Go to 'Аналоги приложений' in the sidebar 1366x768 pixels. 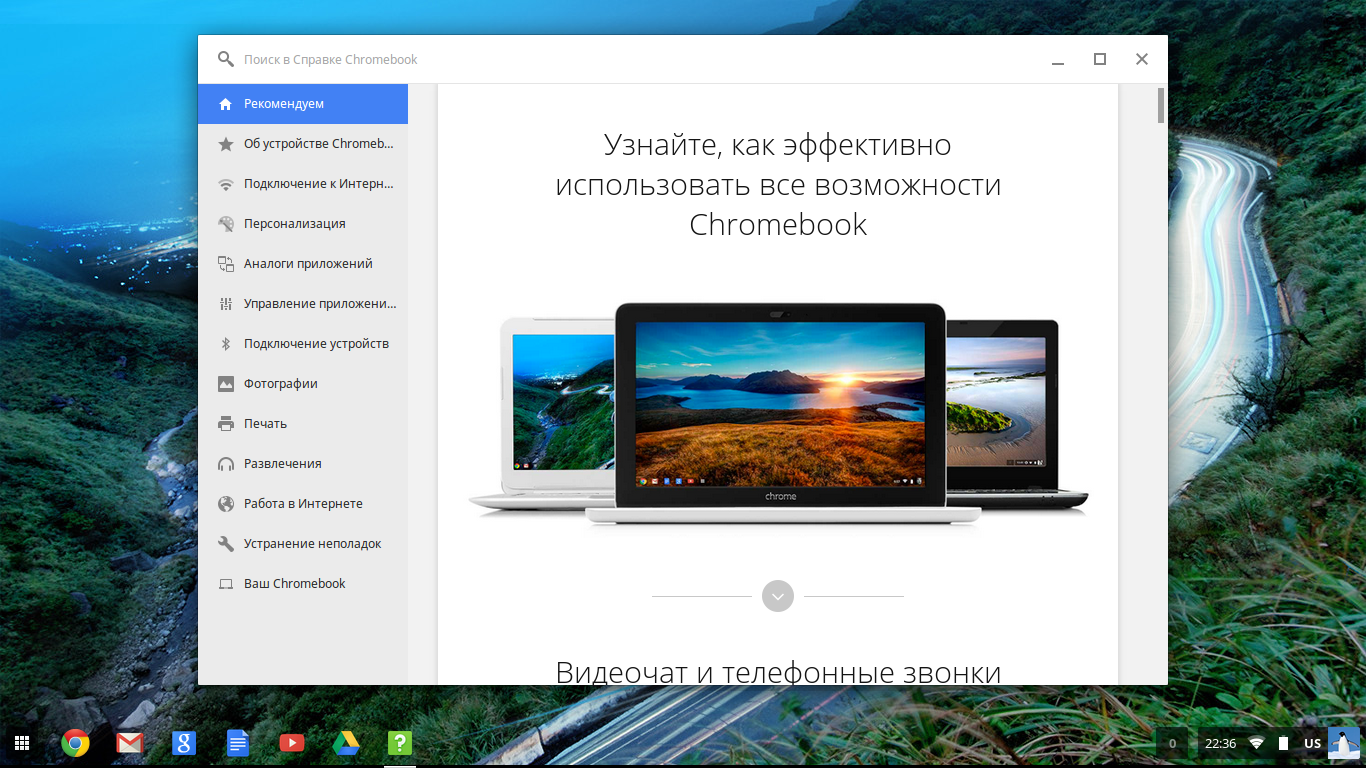click(303, 264)
